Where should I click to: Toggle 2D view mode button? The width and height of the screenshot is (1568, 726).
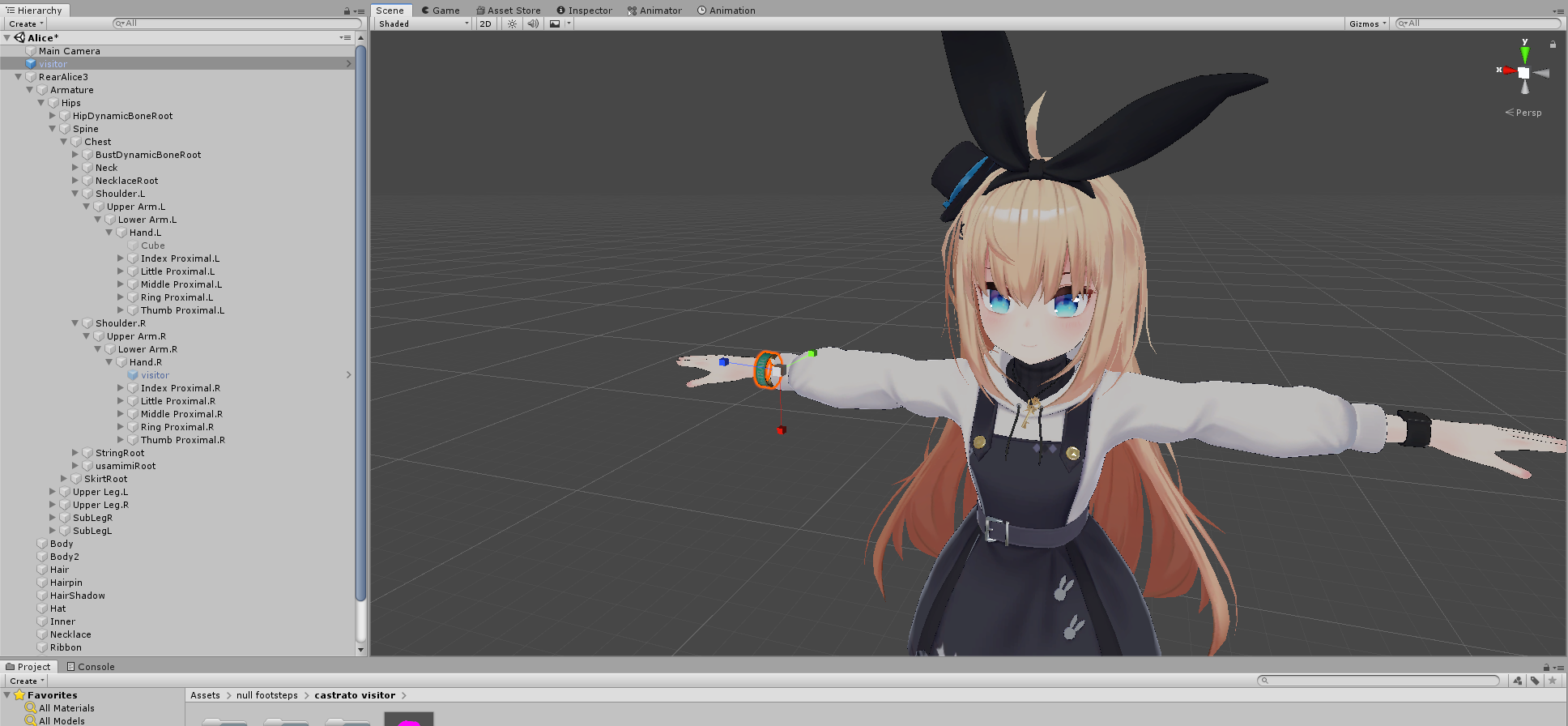click(x=485, y=23)
